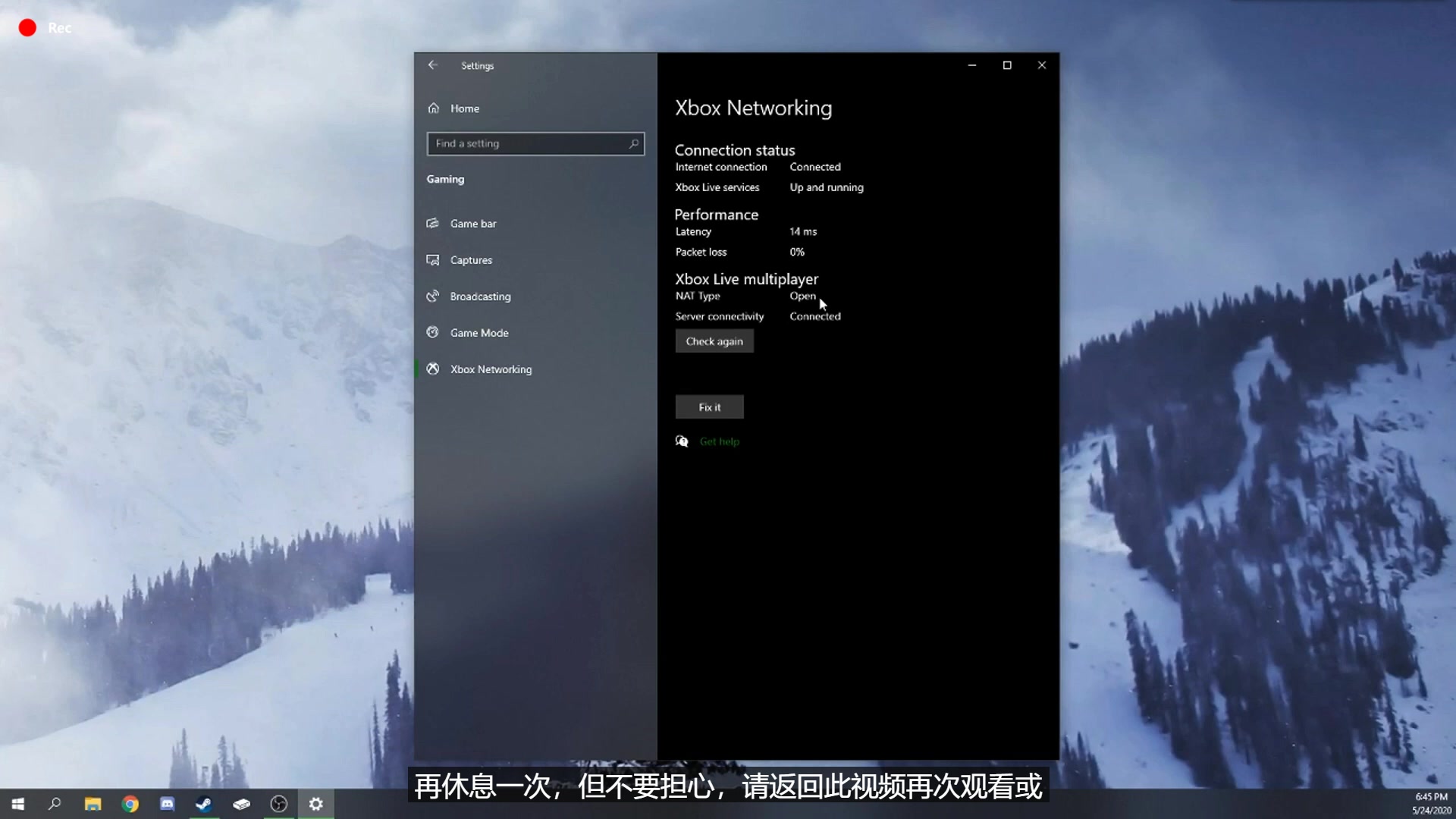Open taskbar search magnifier
1456x819 pixels.
55,804
